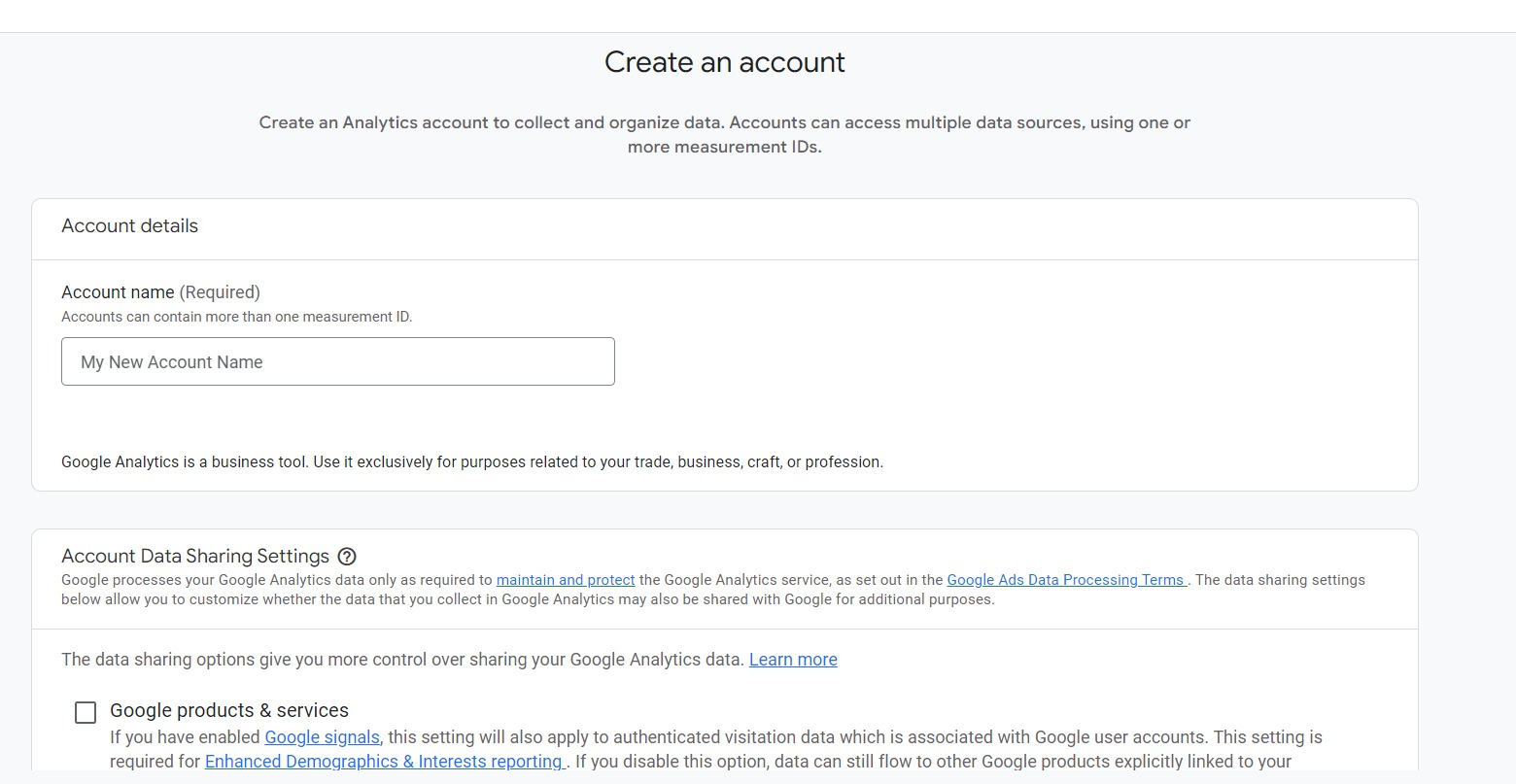Screen dimensions: 1516x784
Task: Click the Account name input field
Action: pos(338,361)
